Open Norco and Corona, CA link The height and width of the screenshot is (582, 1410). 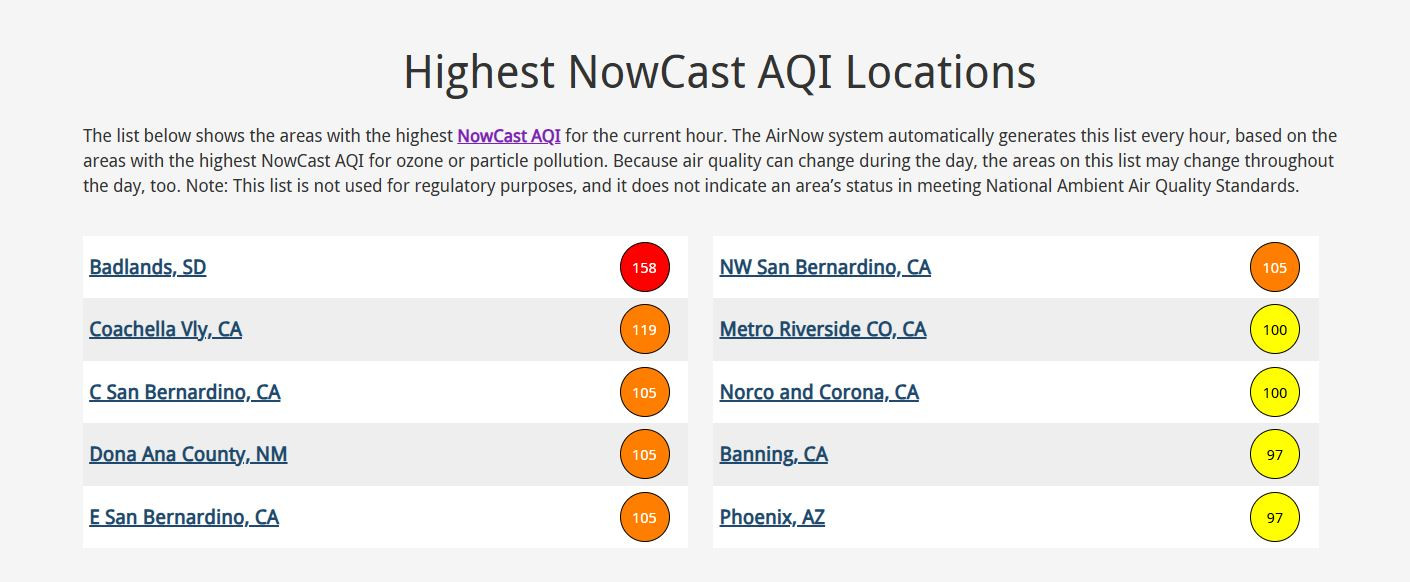(819, 392)
